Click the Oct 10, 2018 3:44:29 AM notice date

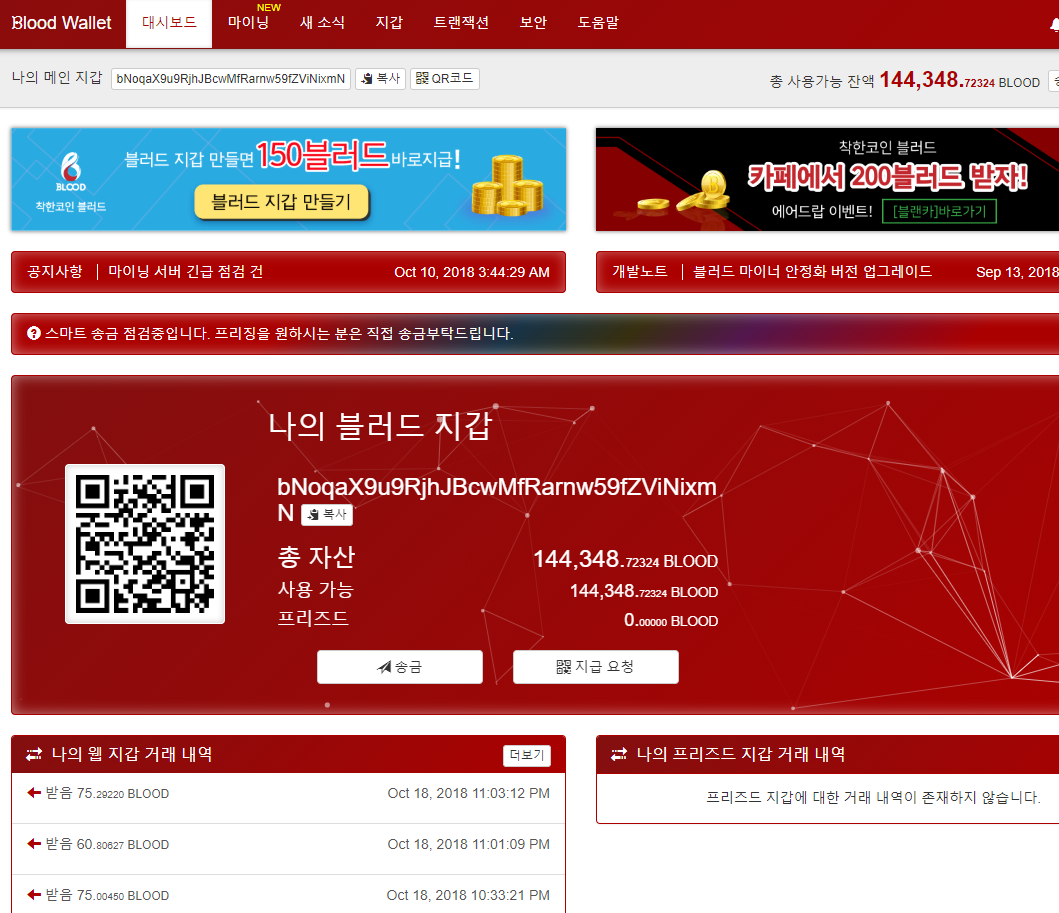(472, 272)
